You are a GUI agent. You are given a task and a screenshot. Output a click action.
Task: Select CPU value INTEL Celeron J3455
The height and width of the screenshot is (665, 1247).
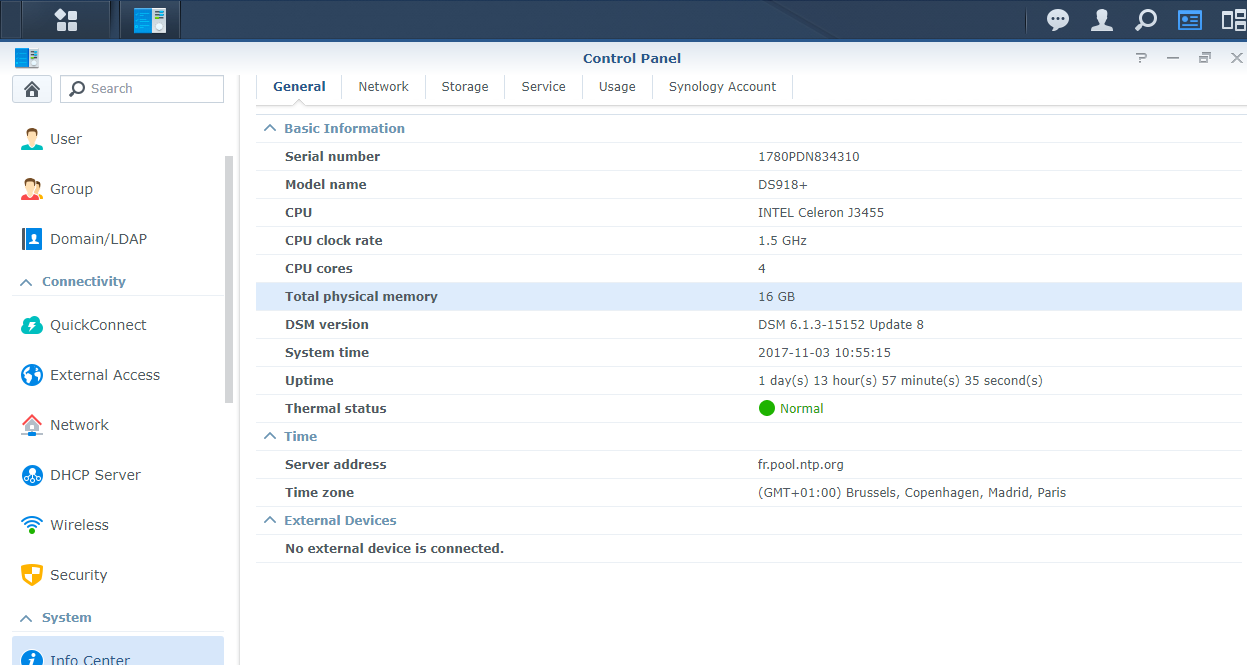(x=821, y=213)
